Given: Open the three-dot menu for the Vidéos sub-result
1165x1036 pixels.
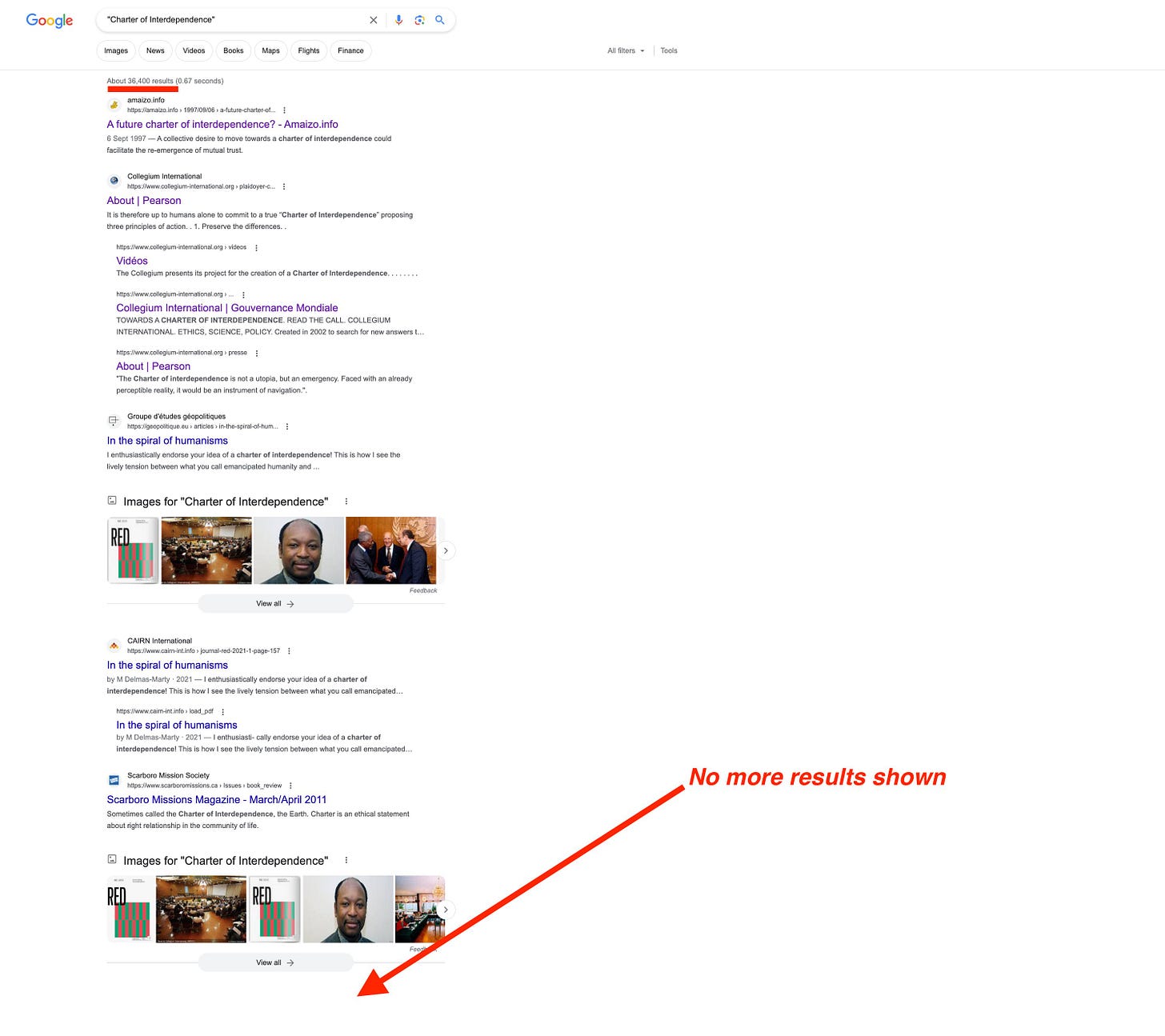Looking at the screenshot, I should click(x=256, y=248).
